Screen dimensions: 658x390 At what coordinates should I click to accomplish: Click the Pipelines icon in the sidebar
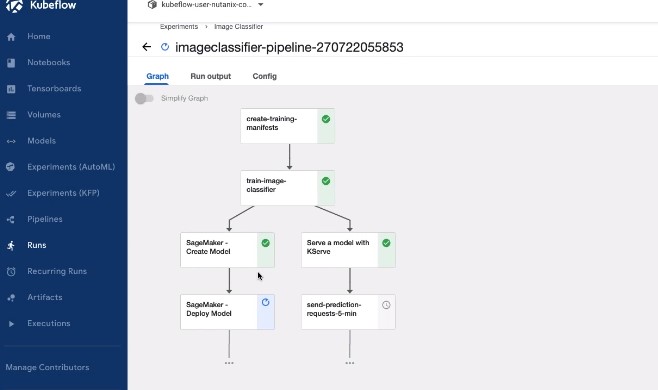click(11, 220)
